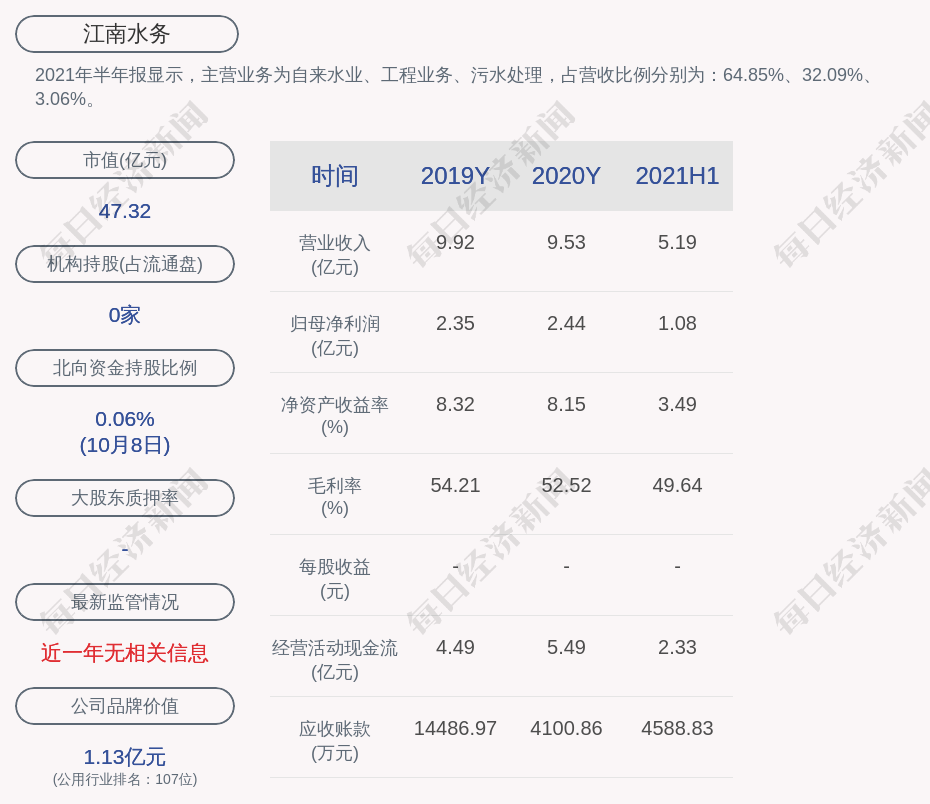Open the 最新监管情况 label
Viewport: 930px width, 804px height.
click(x=125, y=602)
